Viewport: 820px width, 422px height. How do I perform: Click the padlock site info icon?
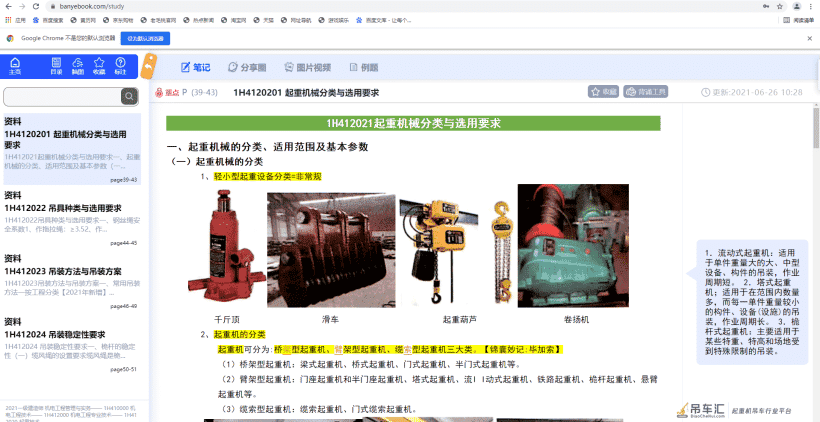click(53, 6)
